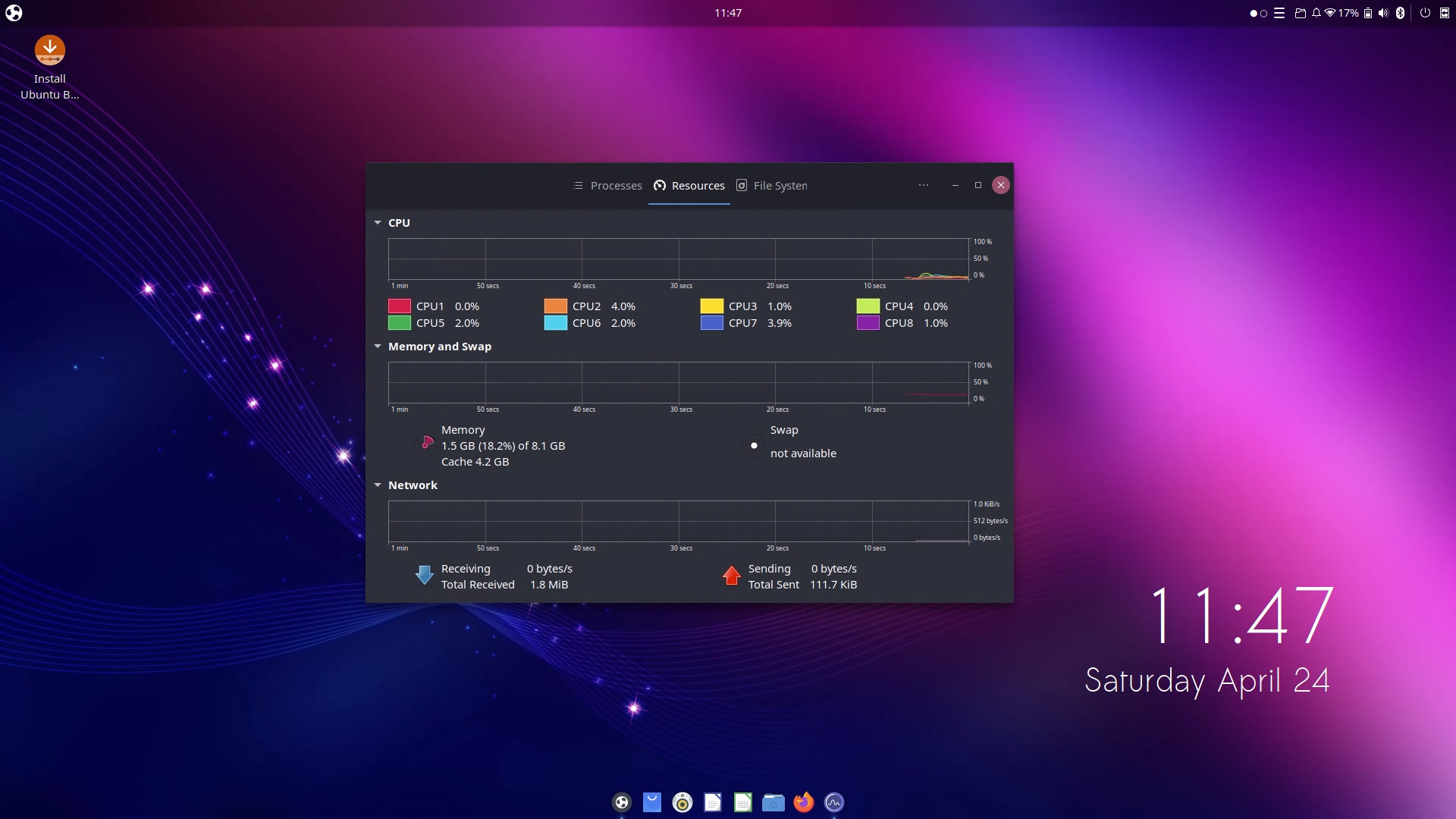Open the System Monitor options menu
This screenshot has height=819, width=1456.
point(923,185)
